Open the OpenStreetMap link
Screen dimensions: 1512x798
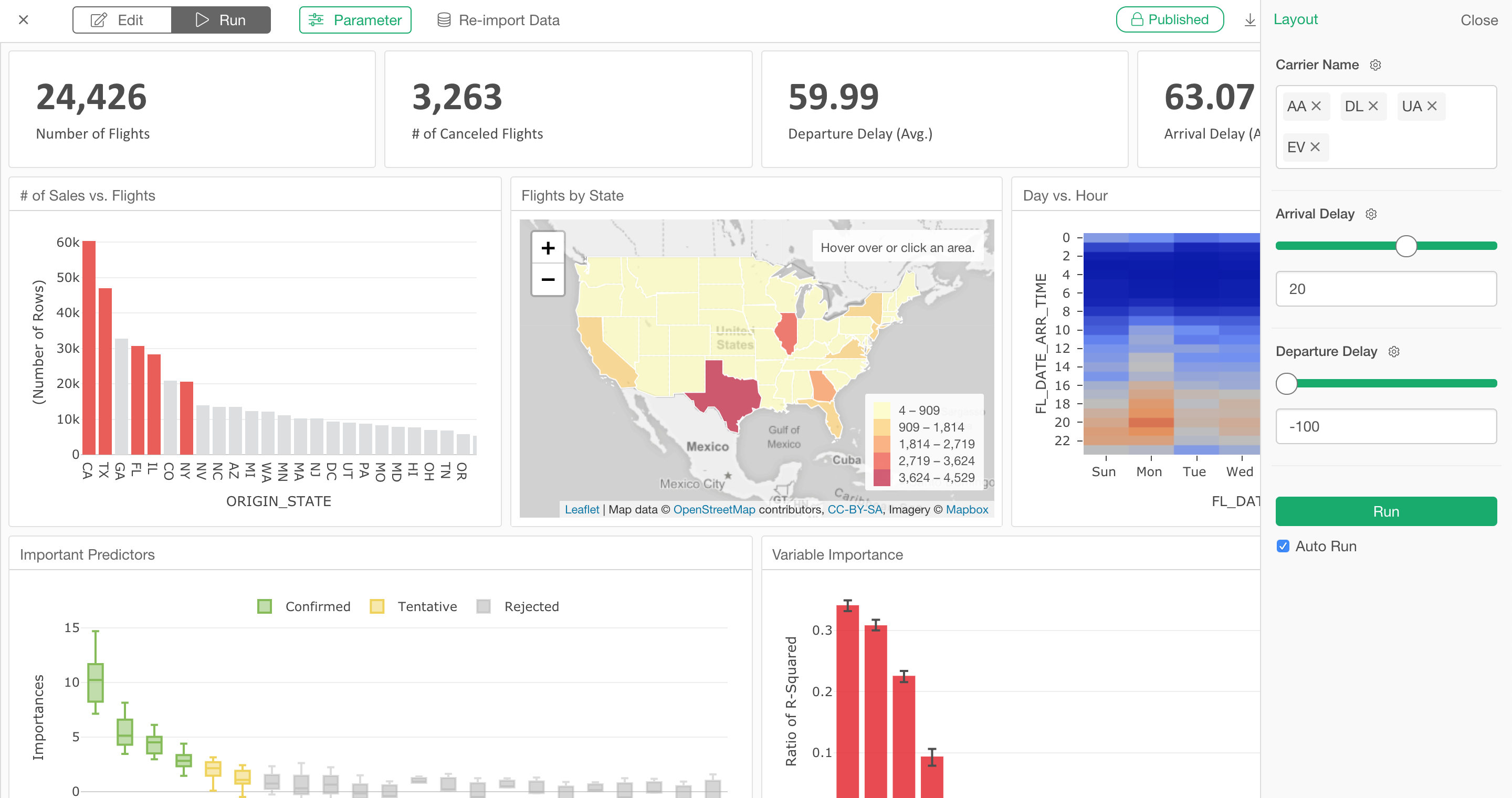coord(714,509)
